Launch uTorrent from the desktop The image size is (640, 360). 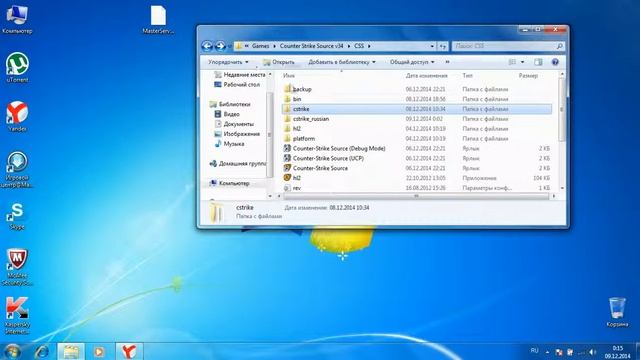click(x=17, y=68)
